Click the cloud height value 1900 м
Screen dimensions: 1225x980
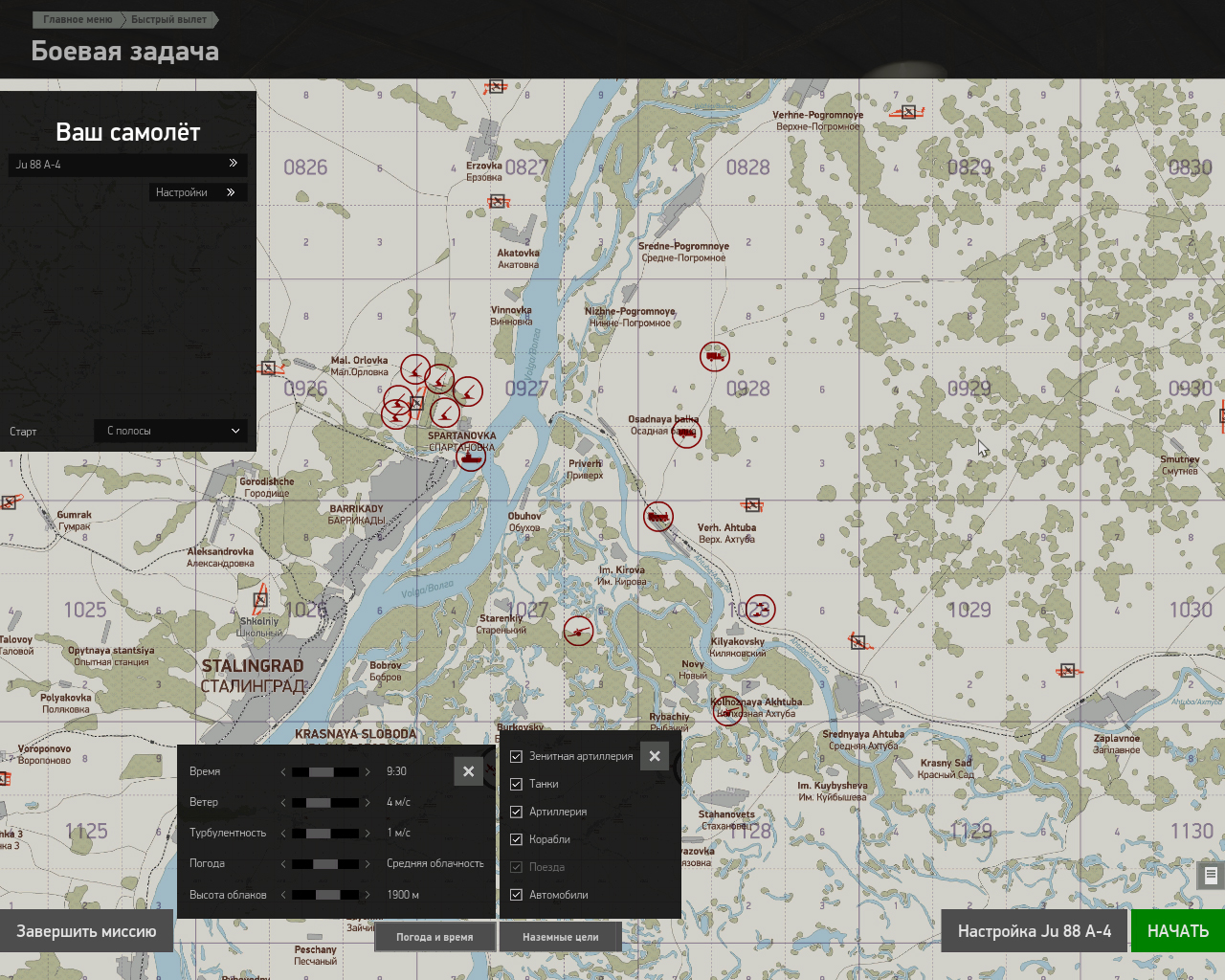(403, 895)
